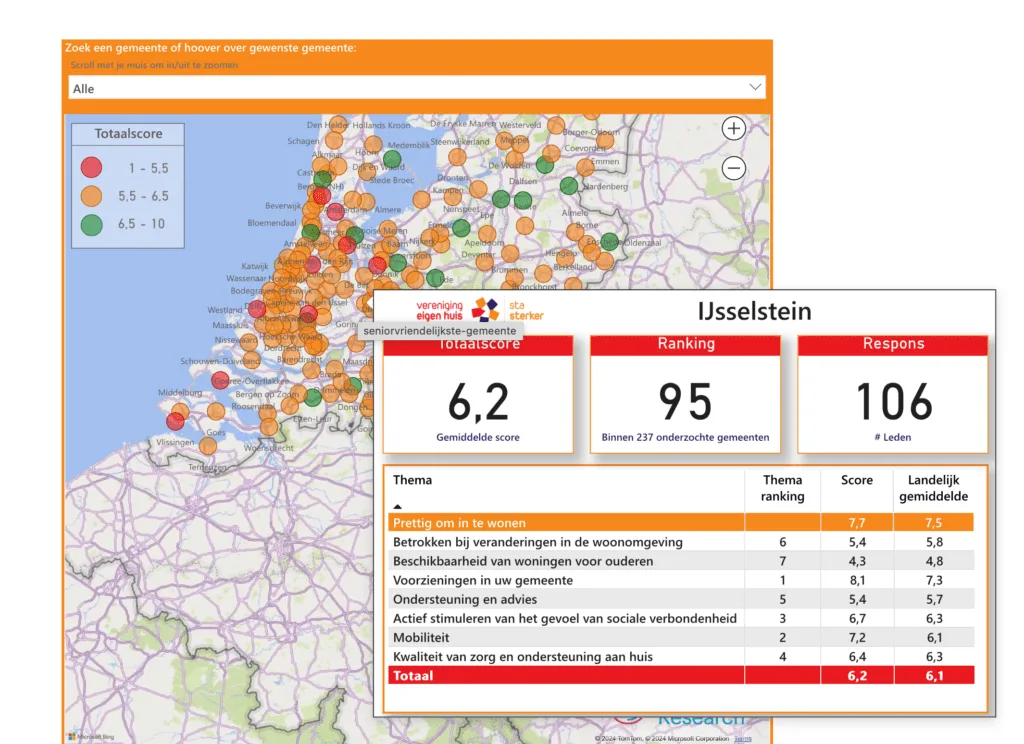Viewport: 1024px width, 744px height.
Task: Click the dropdown chevron of the gemeente selector
Action: [755, 88]
